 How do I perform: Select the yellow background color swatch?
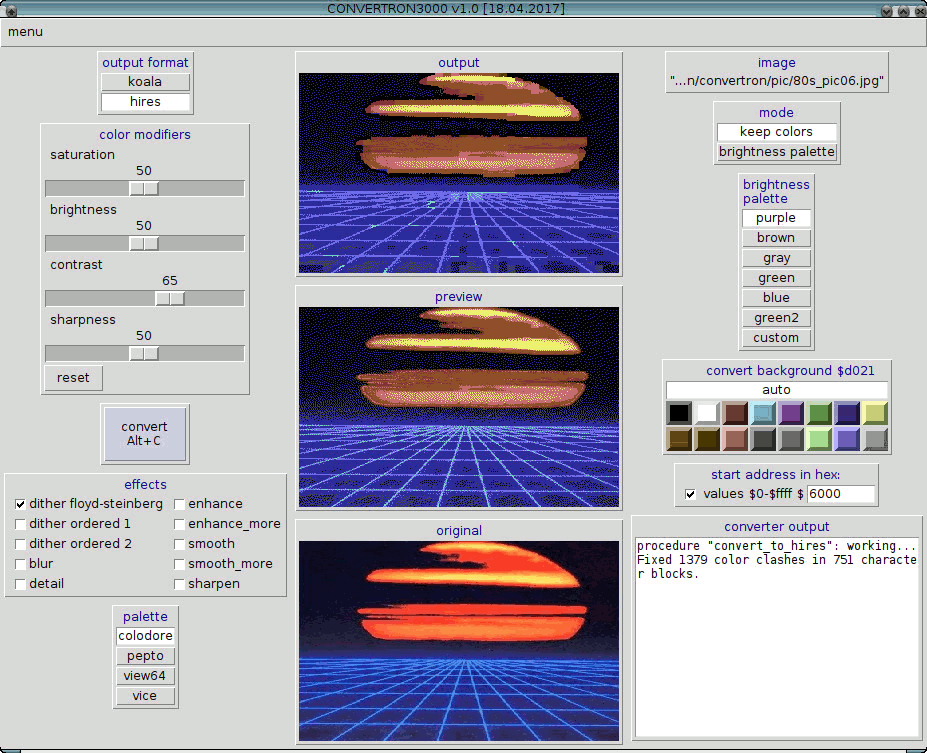coord(875,413)
